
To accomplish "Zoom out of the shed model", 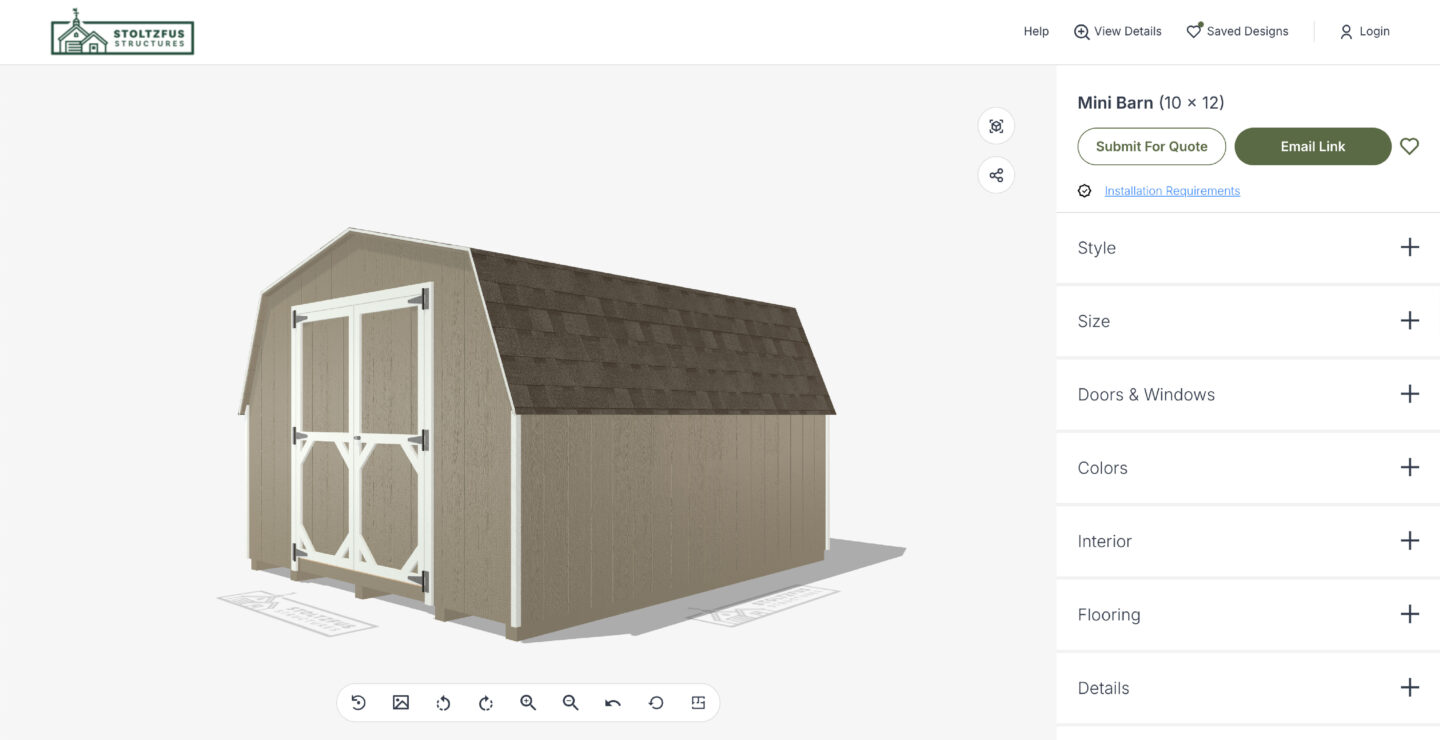I will point(570,702).
